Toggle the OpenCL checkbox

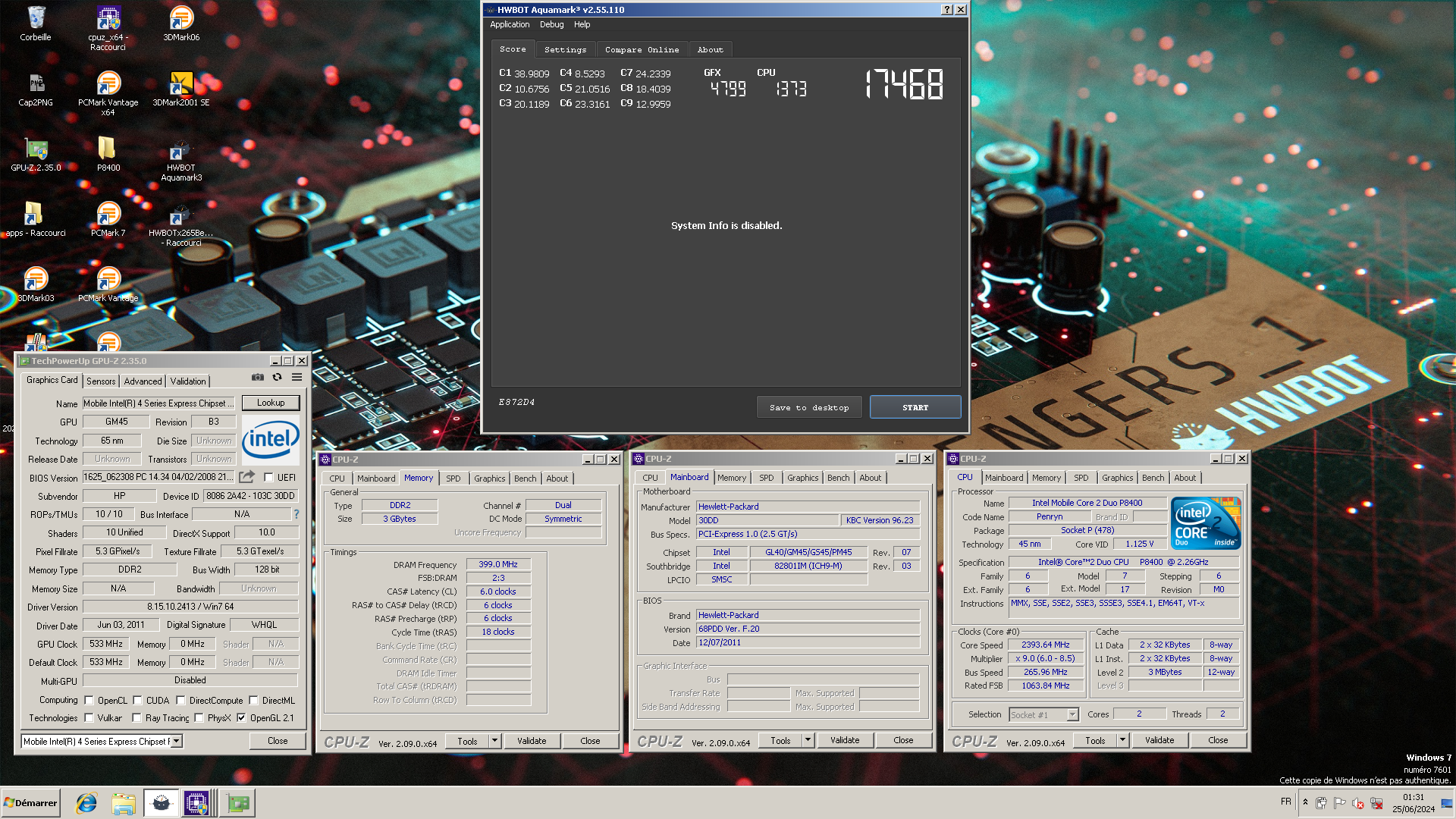[89, 700]
